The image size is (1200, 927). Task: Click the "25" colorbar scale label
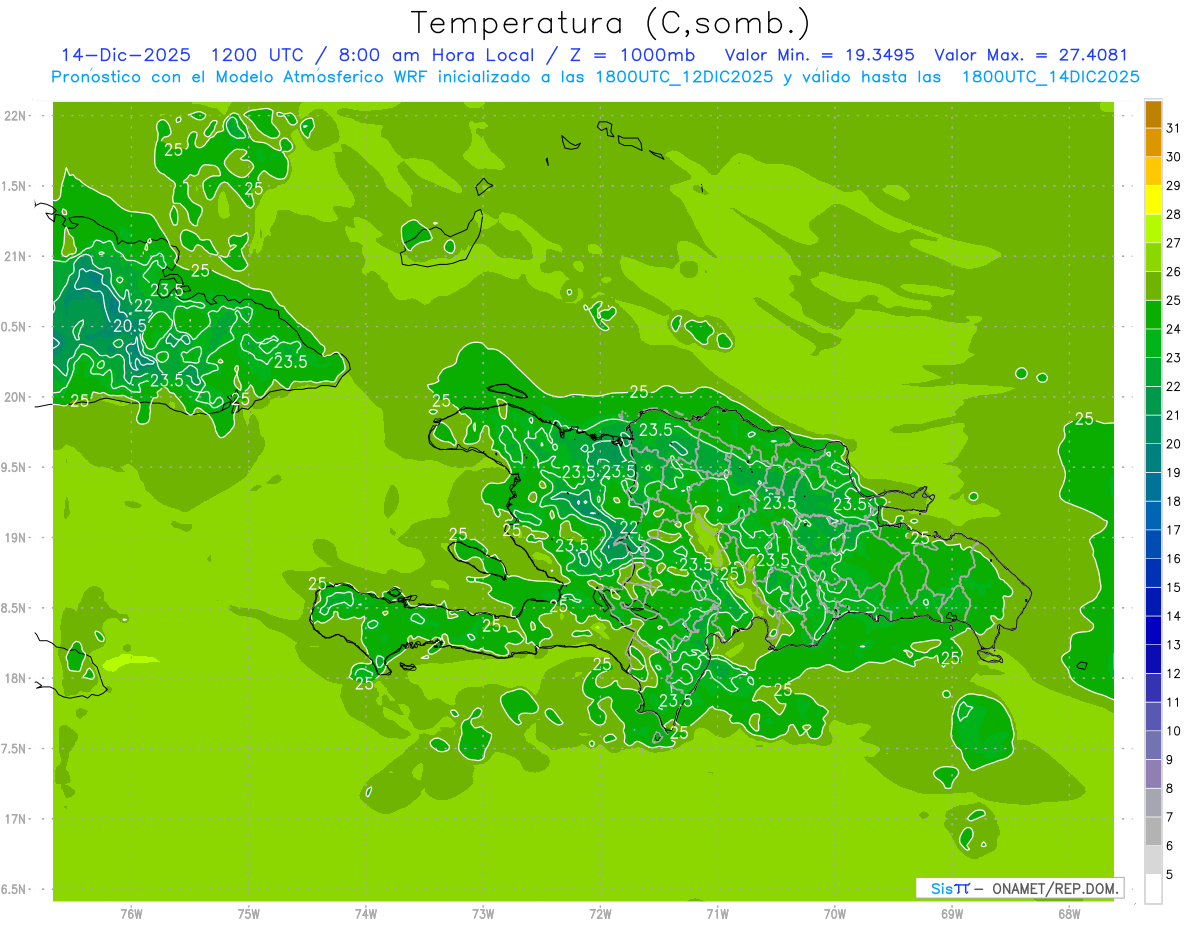pyautogui.click(x=1174, y=300)
